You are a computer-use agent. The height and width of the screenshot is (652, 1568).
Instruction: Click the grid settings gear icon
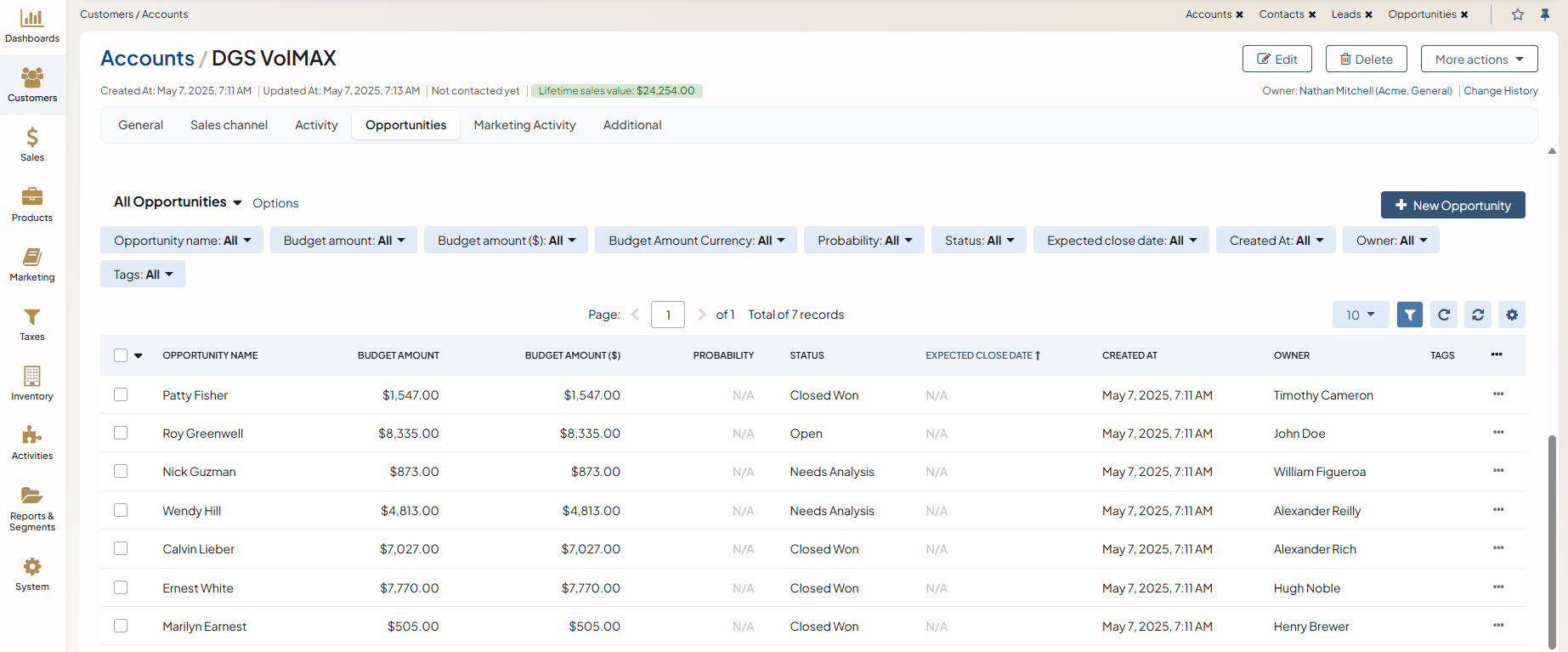click(x=1511, y=315)
